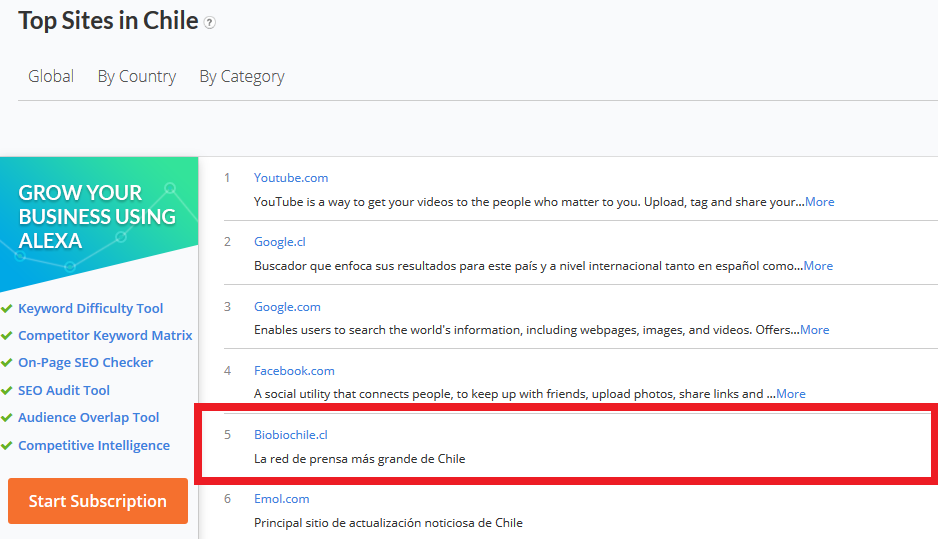Screen dimensions: 938x539
Task: Expand Facebook.com description with More
Action: pyautogui.click(x=790, y=394)
